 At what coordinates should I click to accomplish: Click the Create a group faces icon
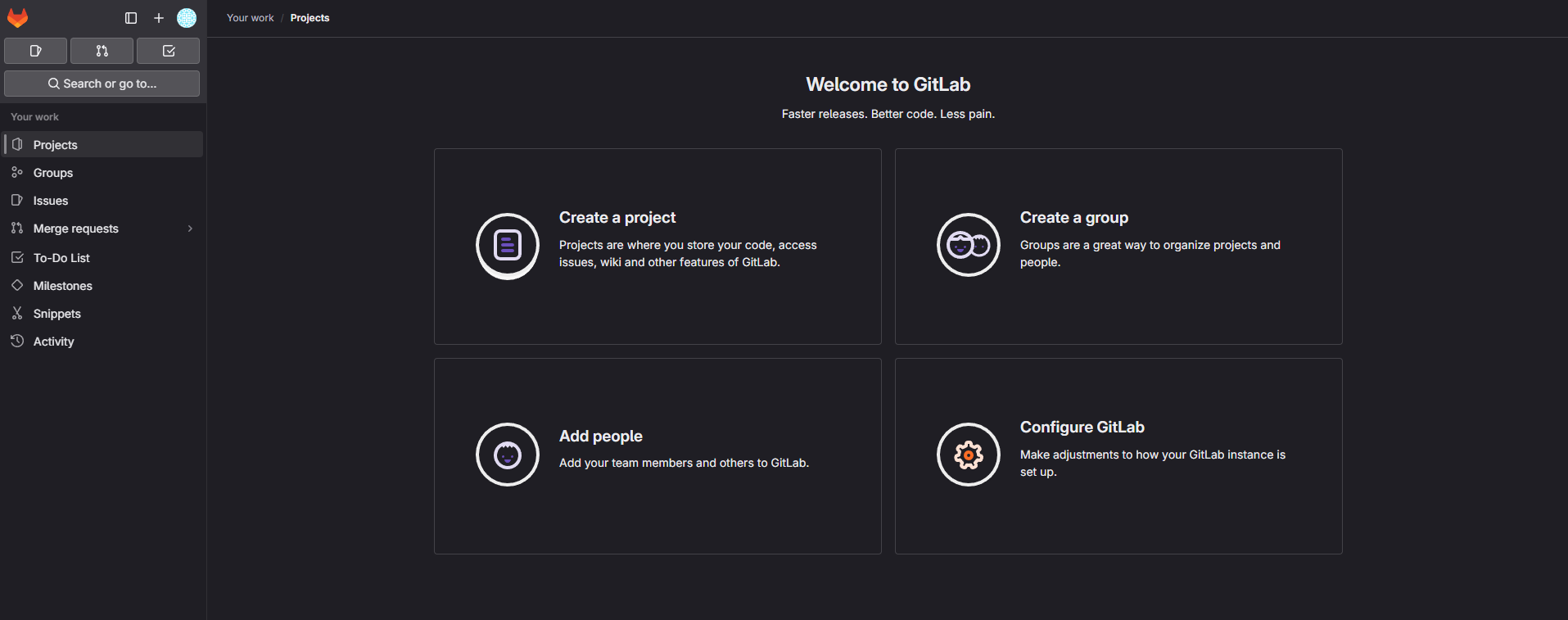click(969, 245)
